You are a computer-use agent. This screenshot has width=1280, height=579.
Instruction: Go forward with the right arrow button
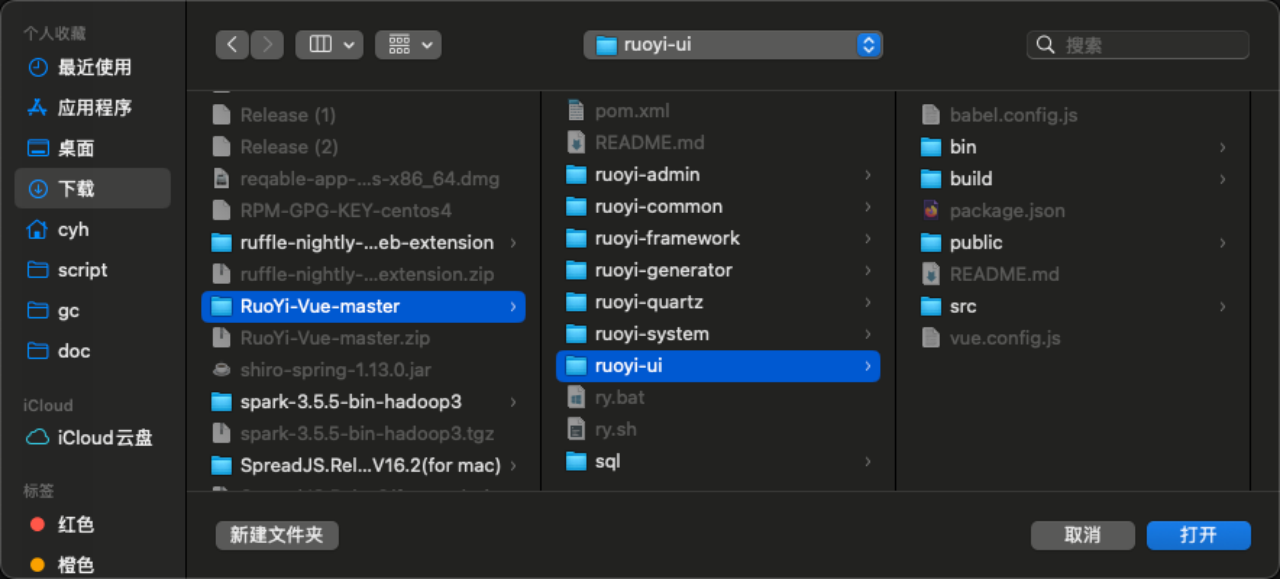coord(267,44)
